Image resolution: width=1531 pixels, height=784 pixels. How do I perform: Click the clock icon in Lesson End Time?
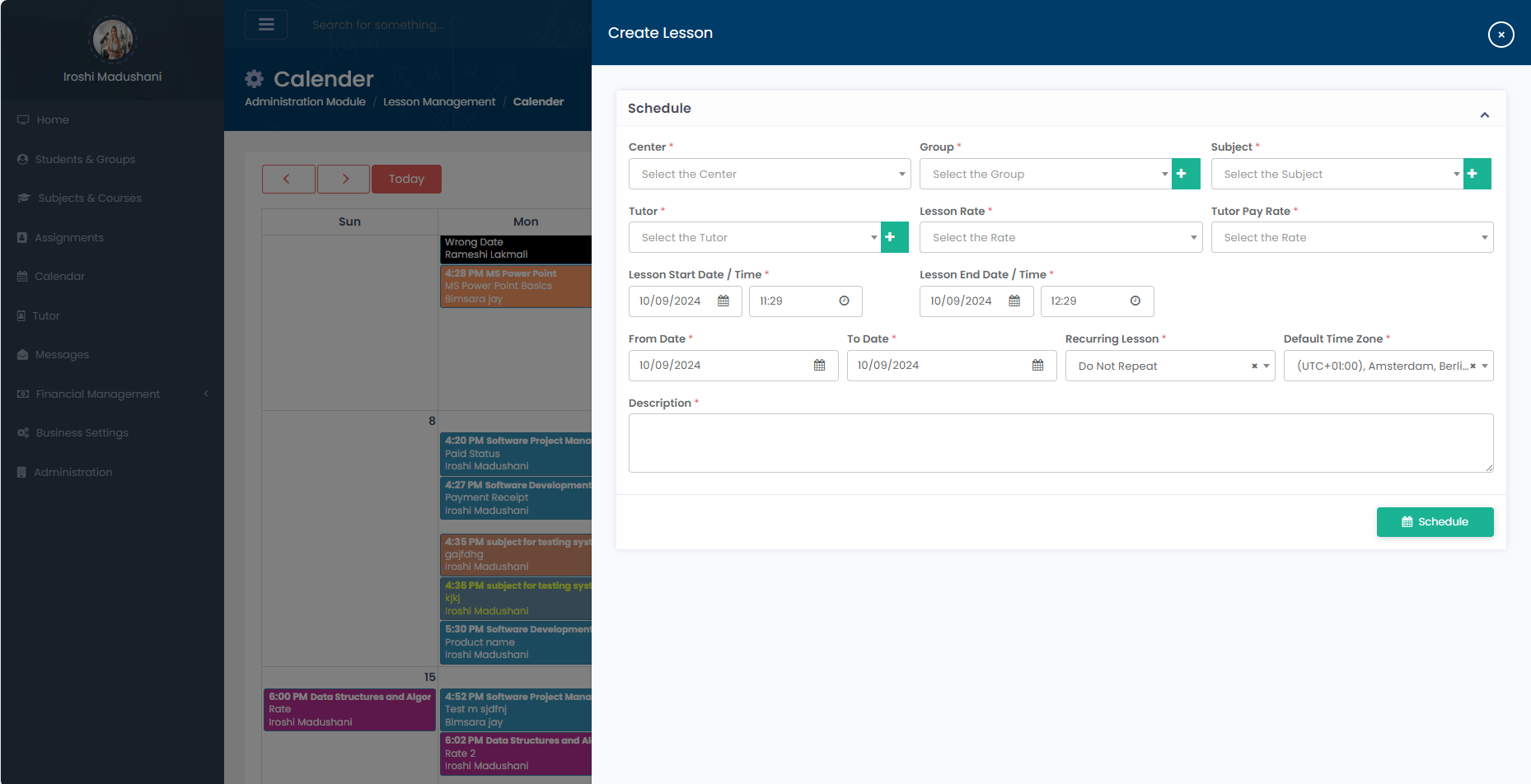pyautogui.click(x=1135, y=301)
